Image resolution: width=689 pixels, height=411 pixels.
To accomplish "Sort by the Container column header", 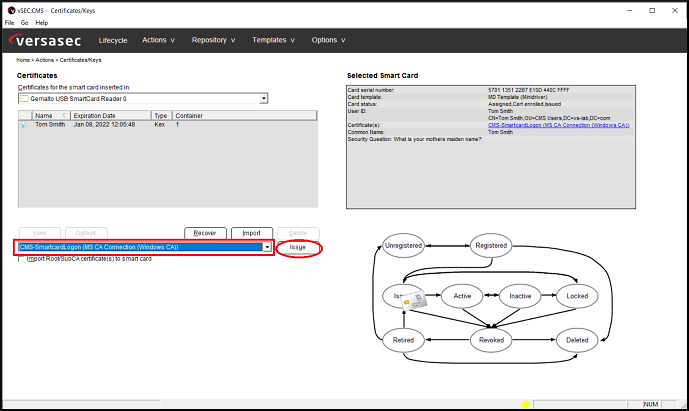I will (x=244, y=116).
